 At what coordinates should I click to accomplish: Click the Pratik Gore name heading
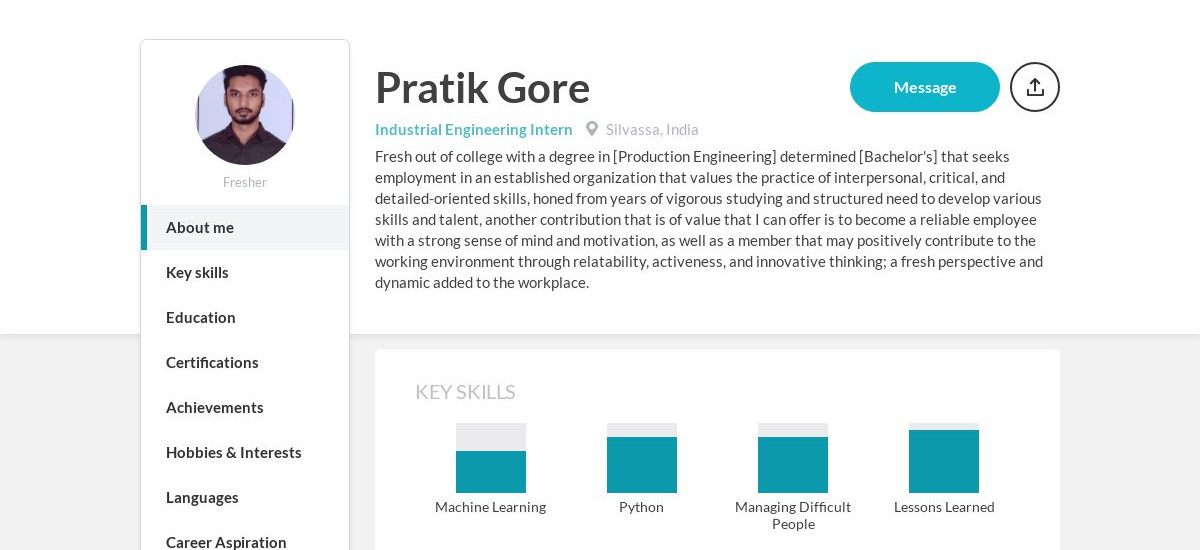coord(482,87)
